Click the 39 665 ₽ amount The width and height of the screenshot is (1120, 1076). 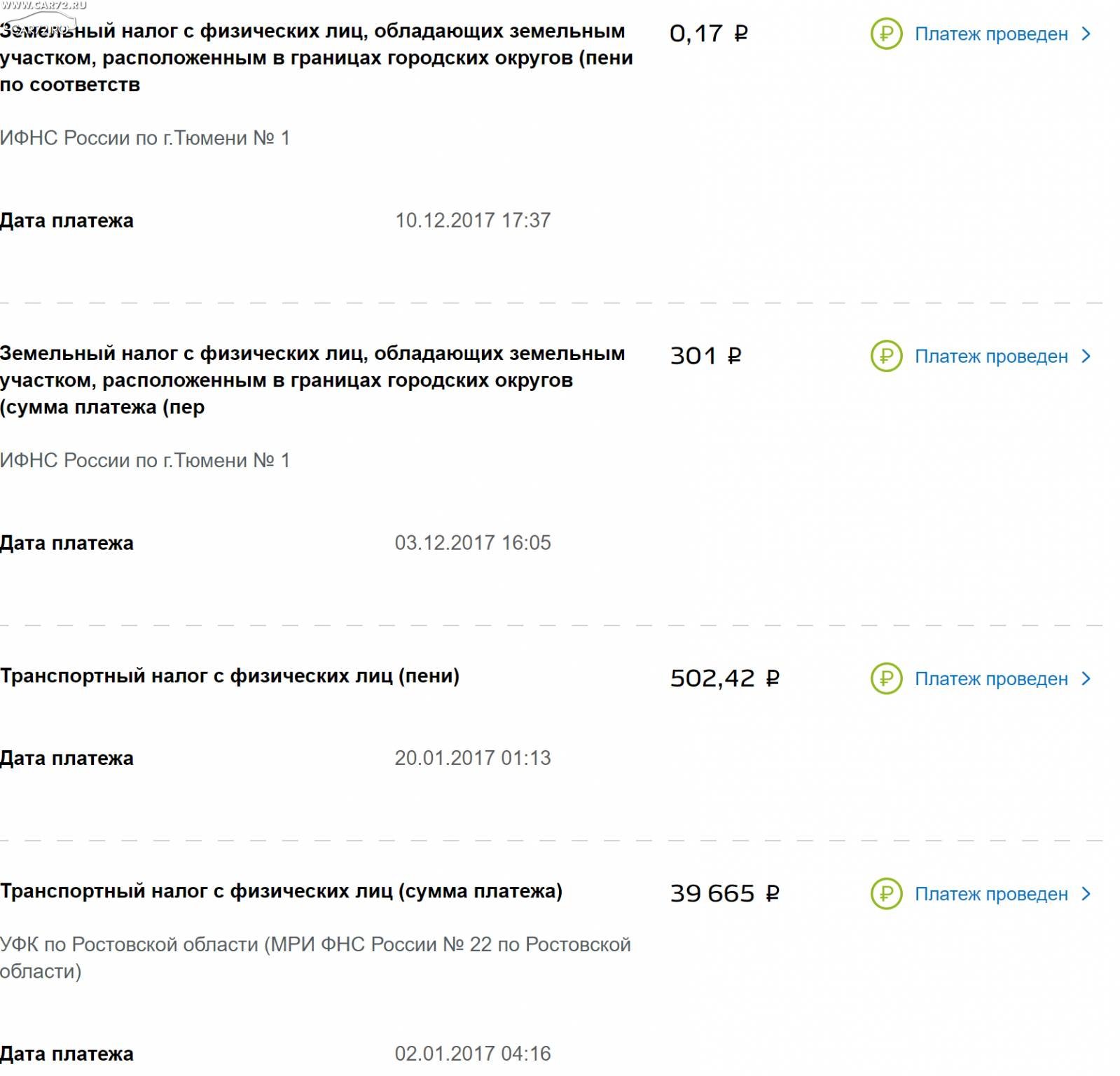725,893
